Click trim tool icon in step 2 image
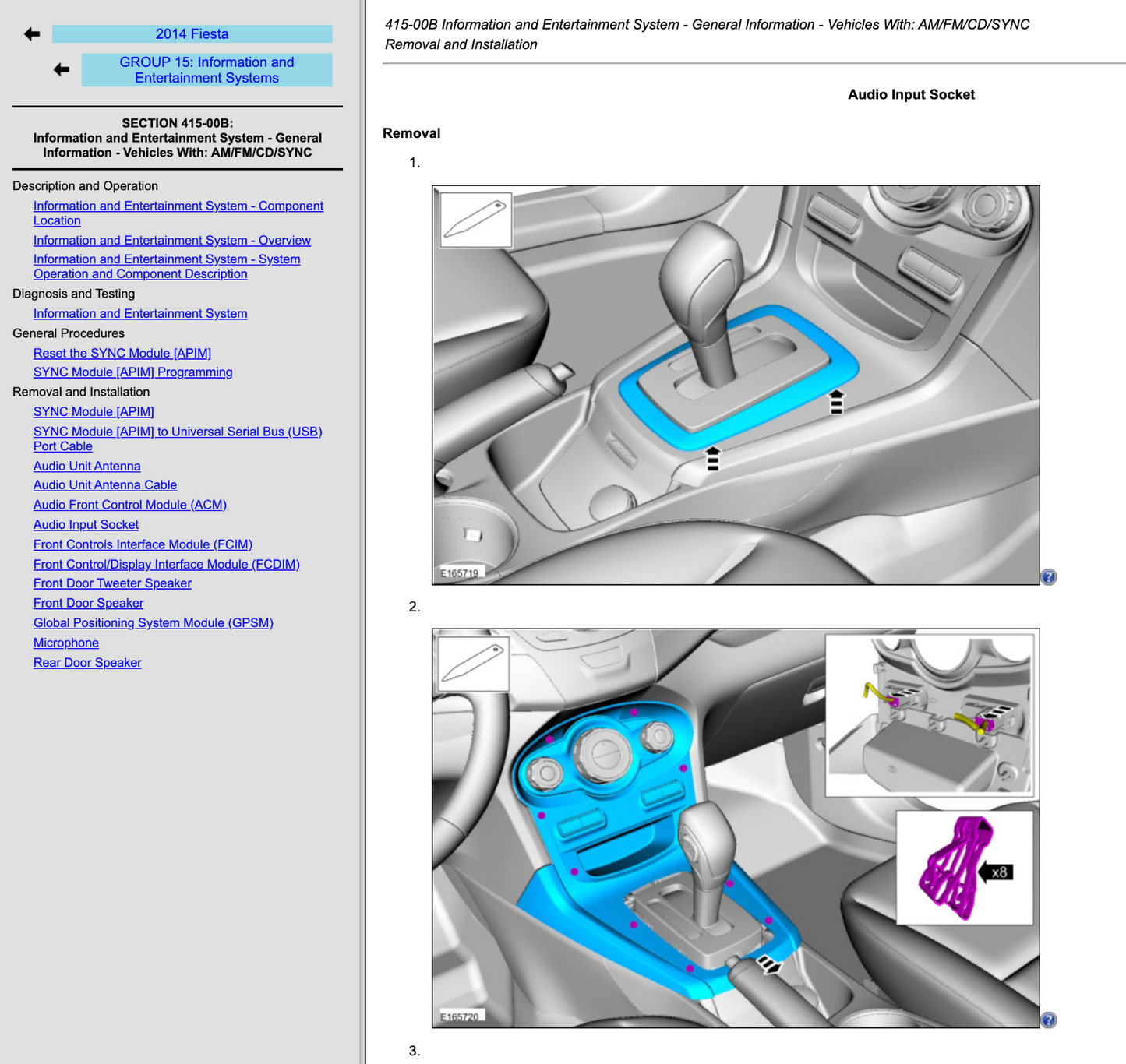1126x1064 pixels. click(x=474, y=664)
